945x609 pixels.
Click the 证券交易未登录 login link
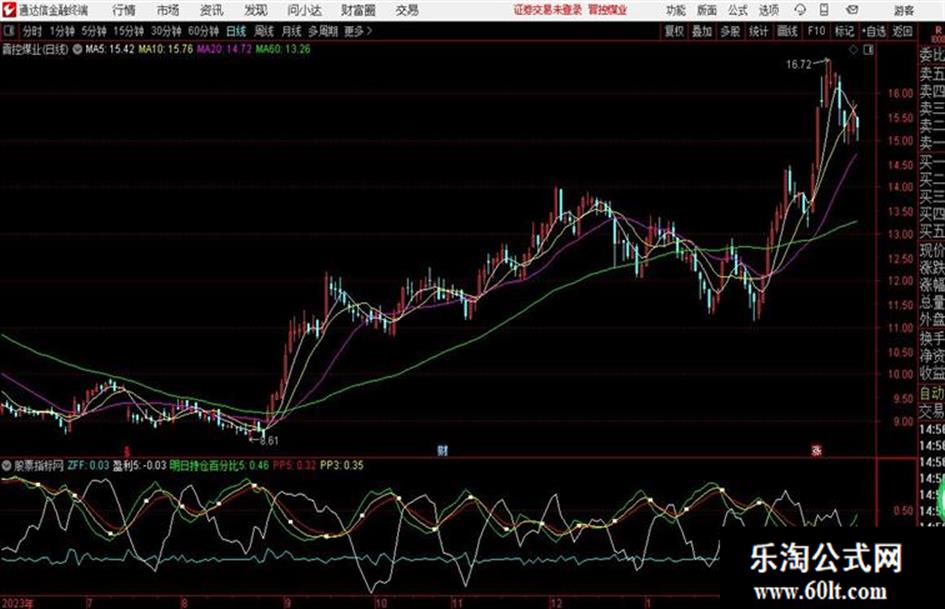pos(548,10)
